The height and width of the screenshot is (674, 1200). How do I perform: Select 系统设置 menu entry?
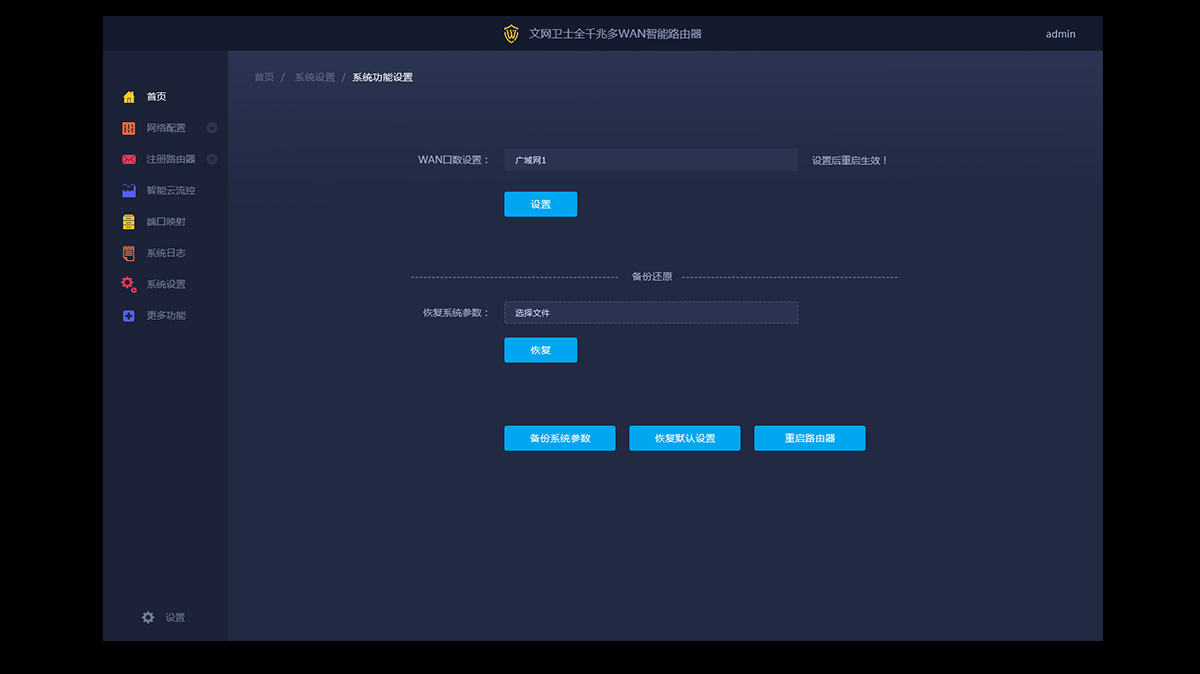pos(166,284)
